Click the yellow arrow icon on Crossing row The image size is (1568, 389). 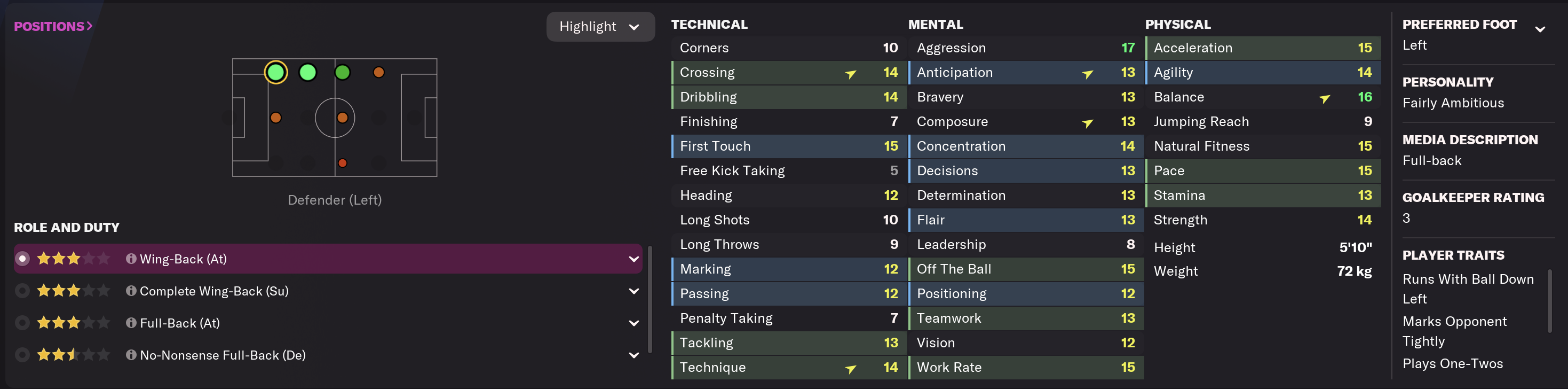[850, 74]
